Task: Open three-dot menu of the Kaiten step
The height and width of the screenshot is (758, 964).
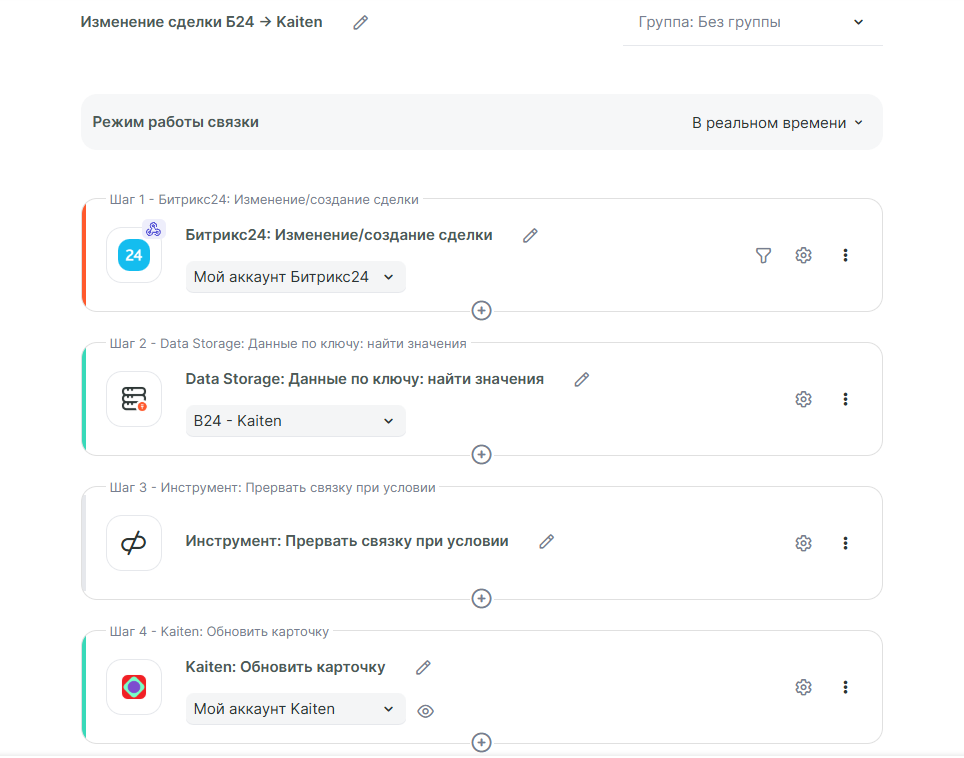Action: [845, 687]
